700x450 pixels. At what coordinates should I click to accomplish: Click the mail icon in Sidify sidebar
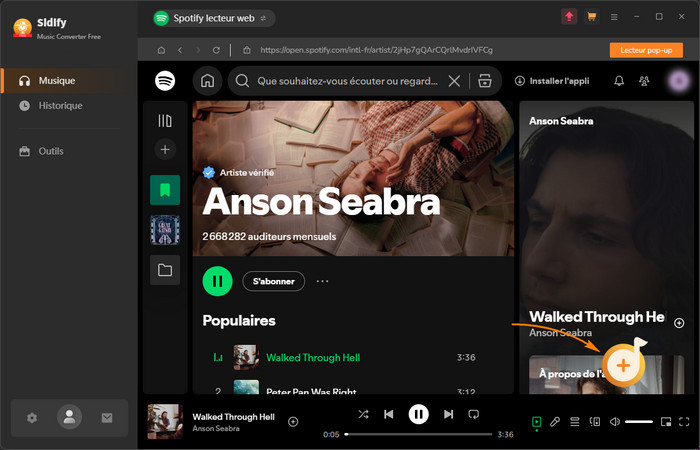pos(107,417)
